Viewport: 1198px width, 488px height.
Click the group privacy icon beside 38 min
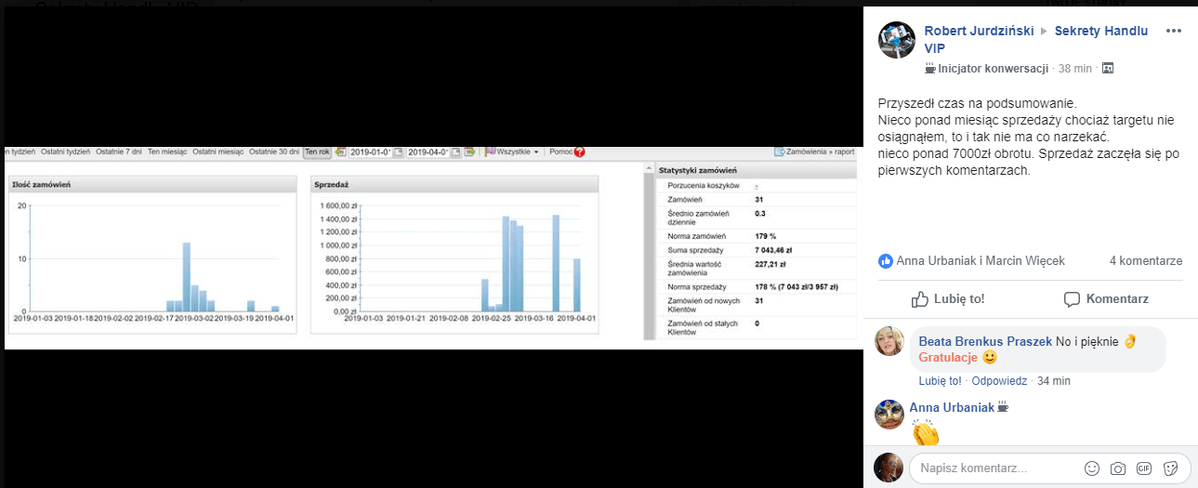(1107, 68)
